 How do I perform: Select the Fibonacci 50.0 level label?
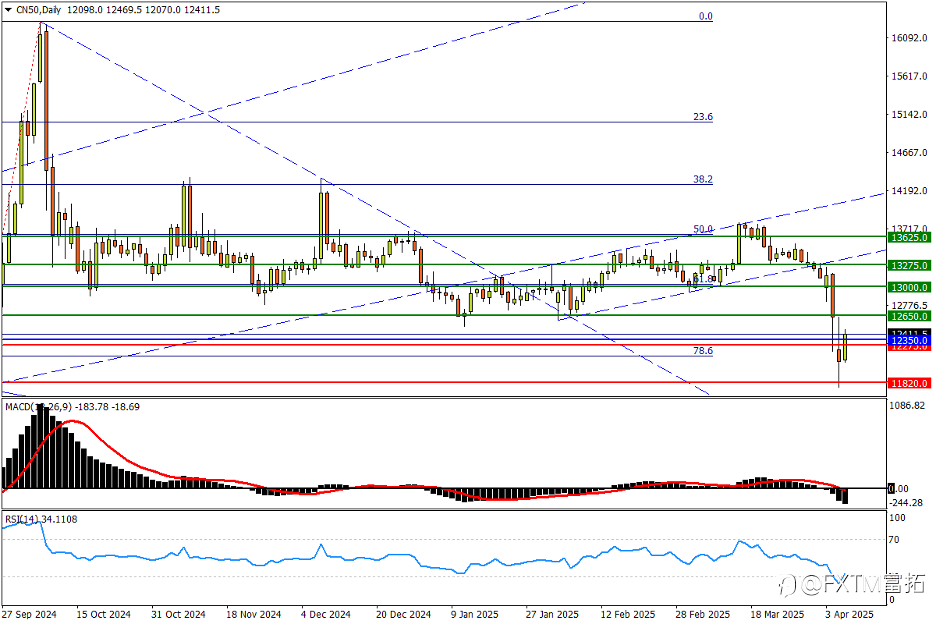coord(703,229)
